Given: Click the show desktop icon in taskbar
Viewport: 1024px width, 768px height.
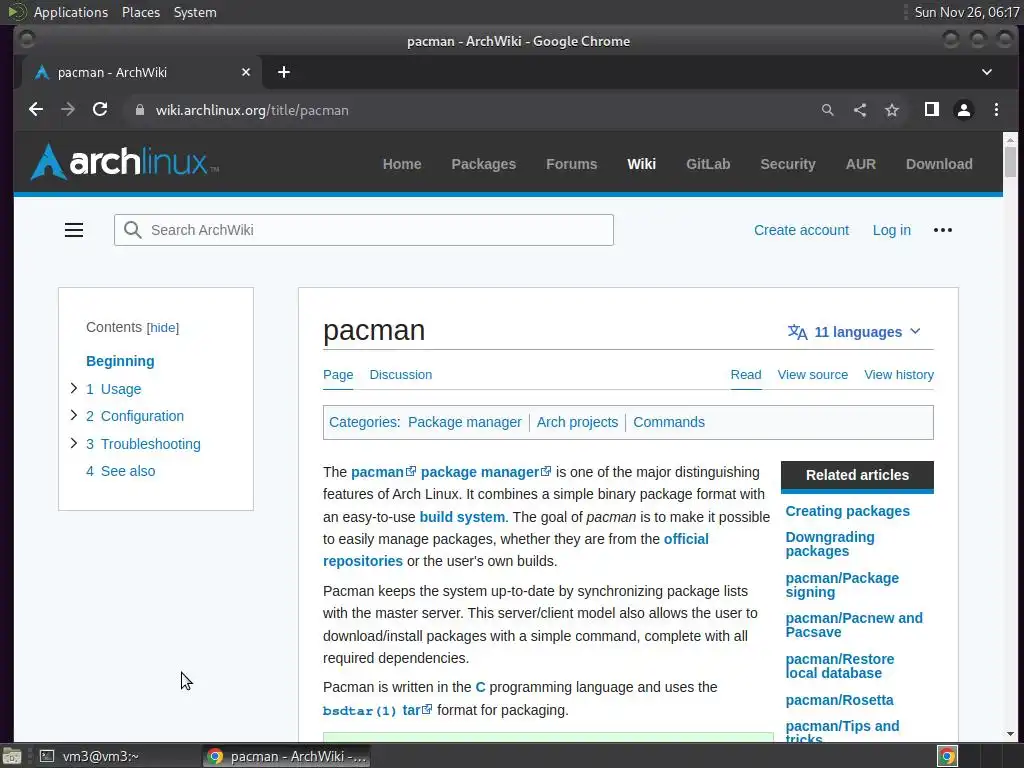Looking at the screenshot, I should coord(12,756).
